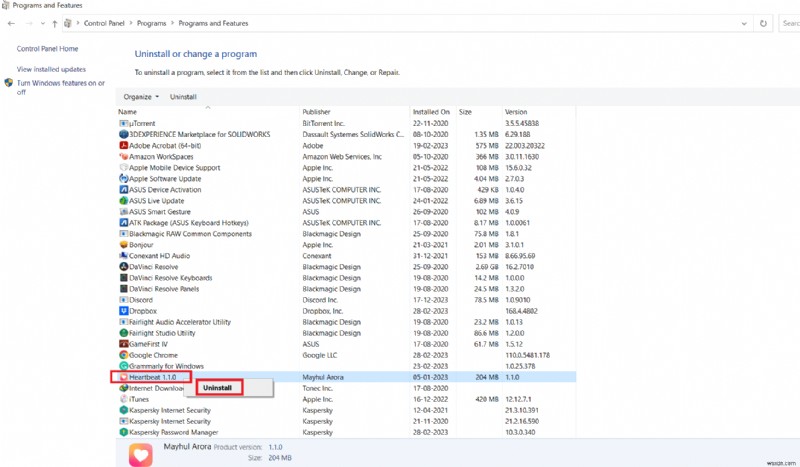The width and height of the screenshot is (800, 467).
Task: Select the DaVinci Resolve Panels row
Action: (346, 289)
